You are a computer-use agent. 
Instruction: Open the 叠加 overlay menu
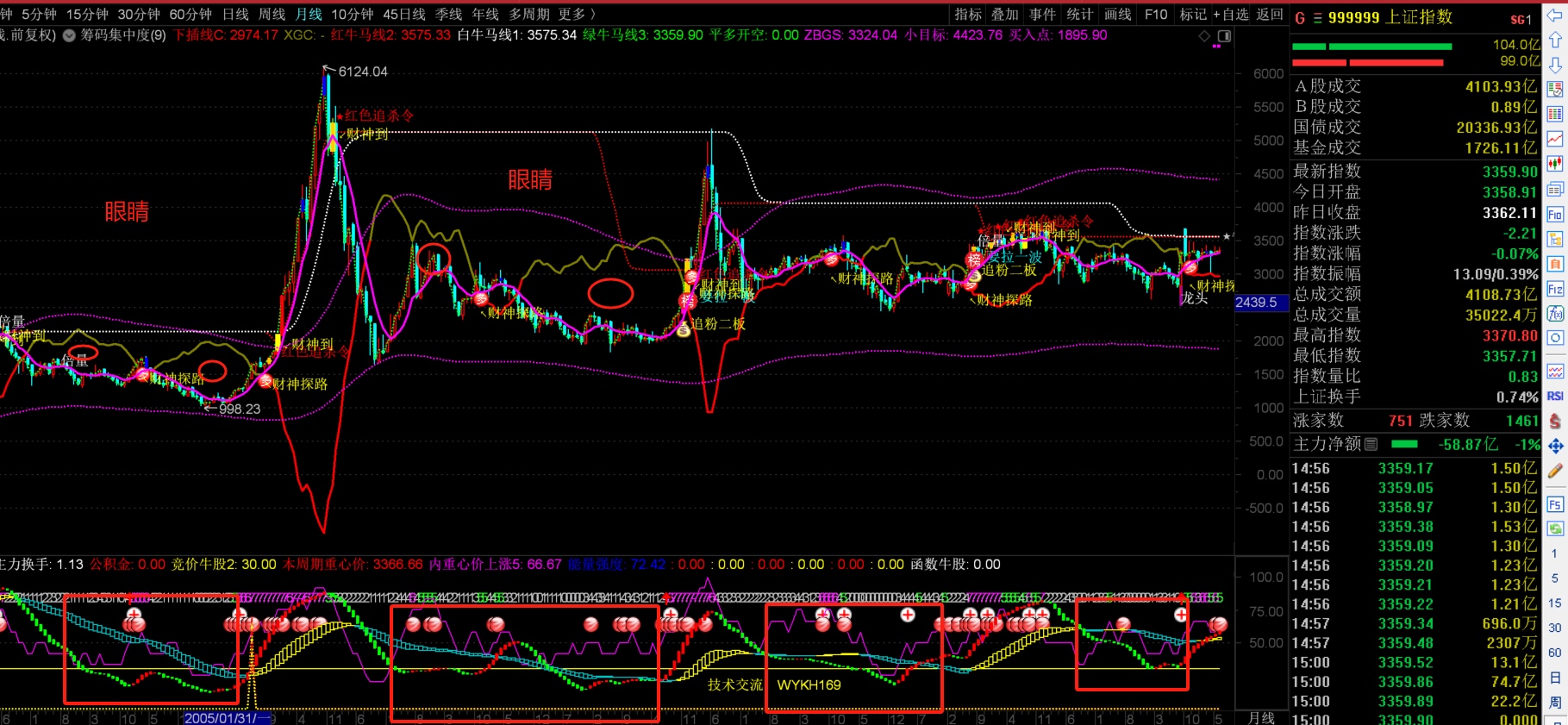click(x=1005, y=15)
